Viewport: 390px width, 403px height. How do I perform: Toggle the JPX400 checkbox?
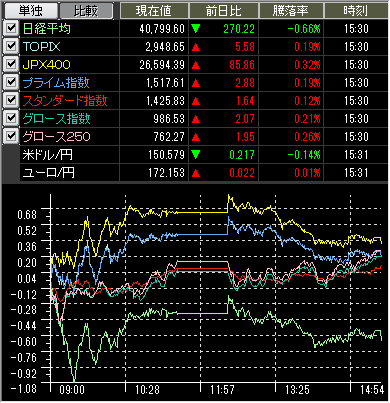click(11, 64)
